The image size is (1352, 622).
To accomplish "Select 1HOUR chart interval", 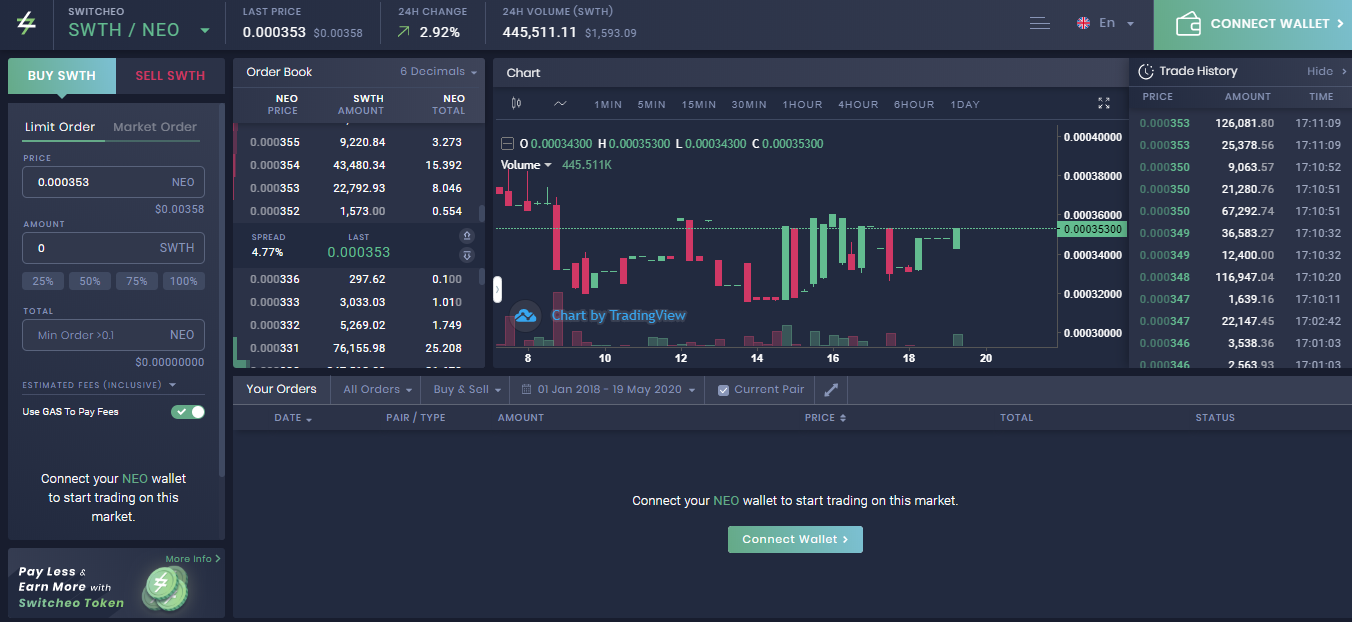I will tap(802, 104).
